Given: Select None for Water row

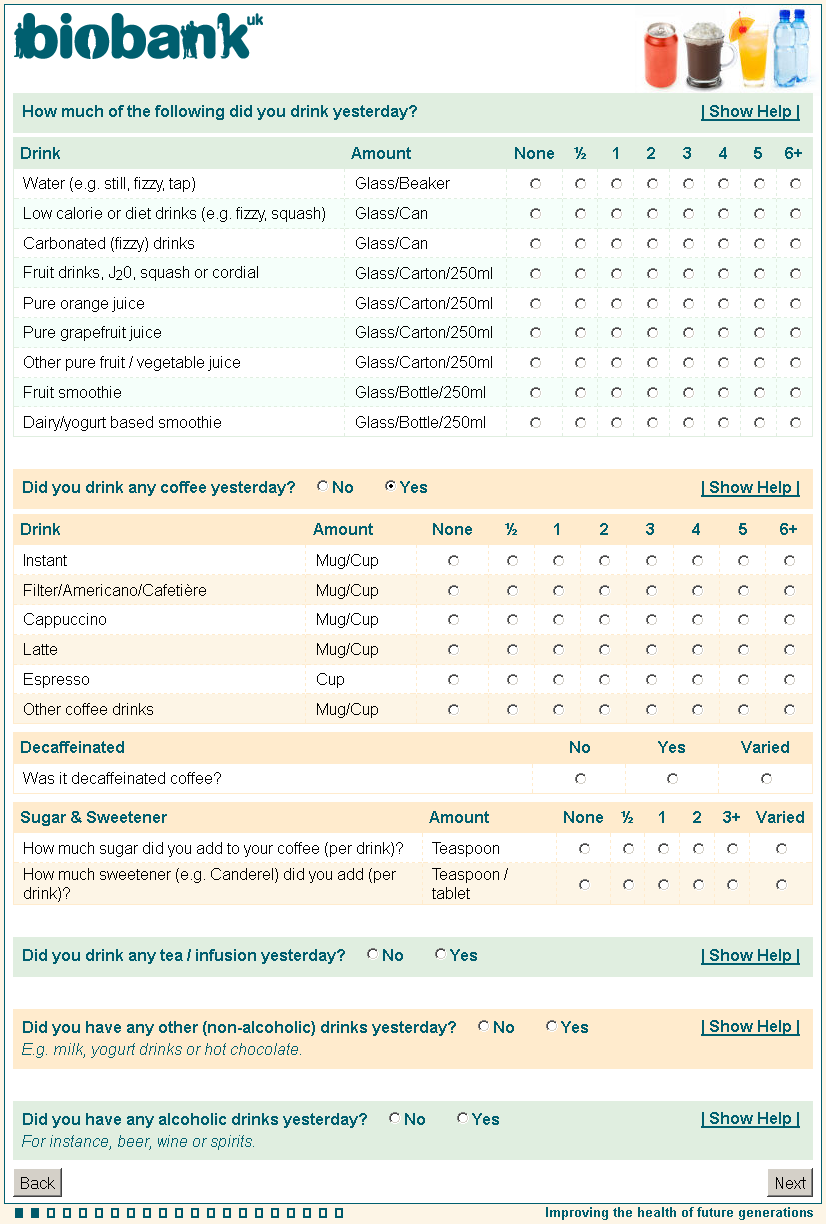Looking at the screenshot, I should click(x=536, y=184).
